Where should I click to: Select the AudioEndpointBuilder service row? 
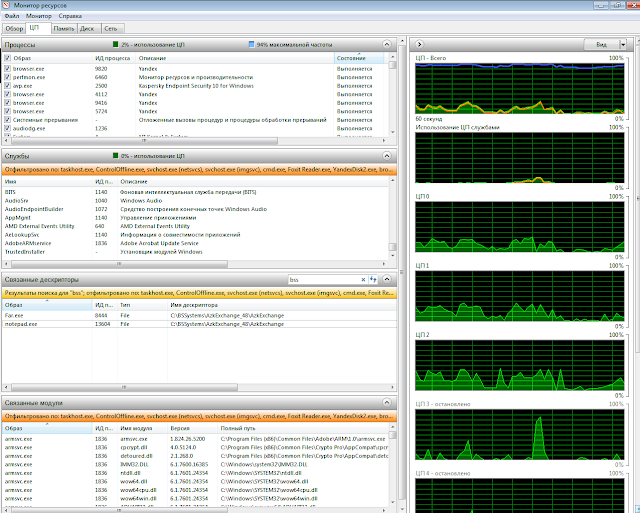[x=195, y=209]
